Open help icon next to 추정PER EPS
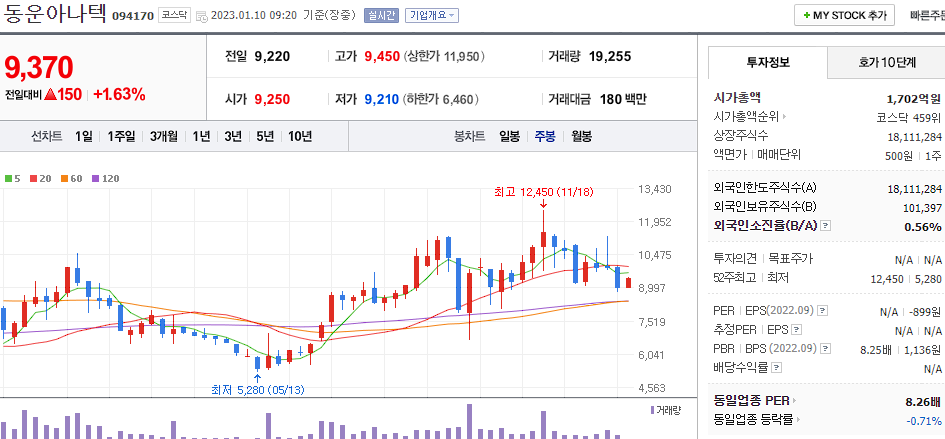The height and width of the screenshot is (439, 945). coord(797,330)
